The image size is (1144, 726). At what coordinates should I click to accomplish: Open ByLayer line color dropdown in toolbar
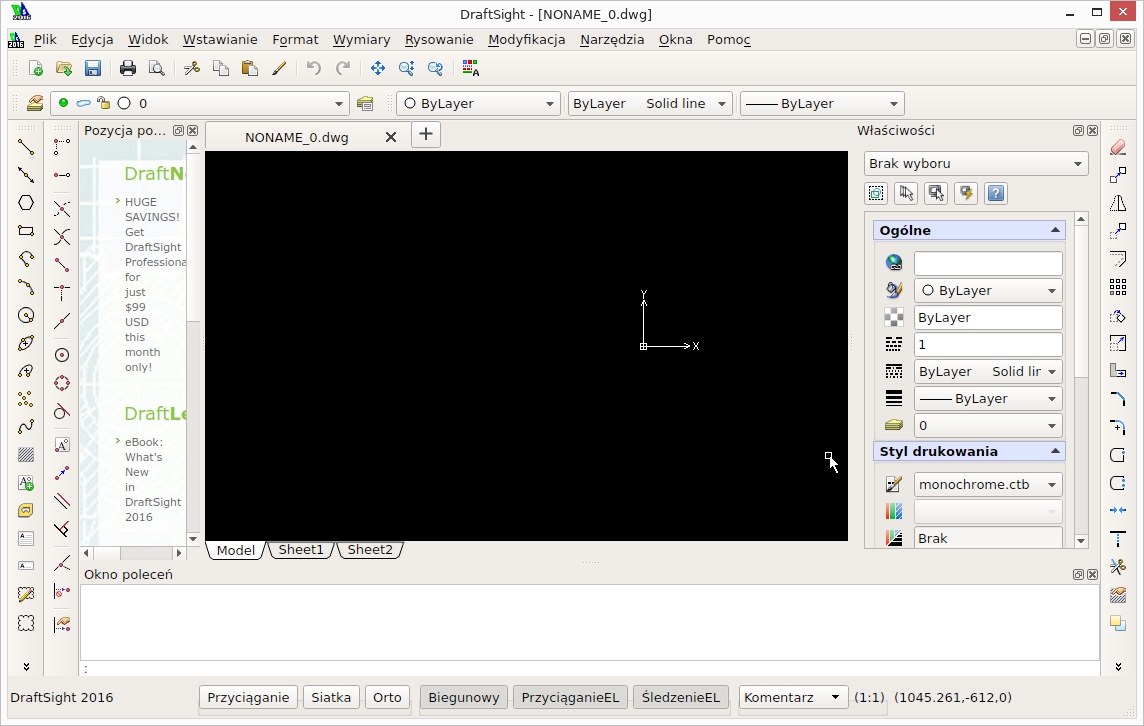click(479, 103)
